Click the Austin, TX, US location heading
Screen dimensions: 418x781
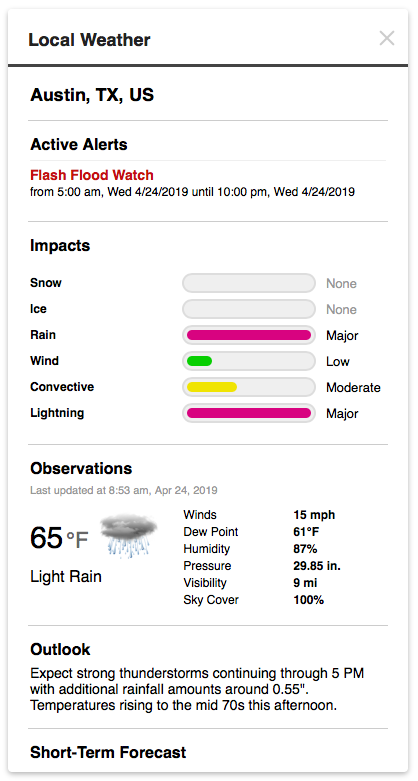[92, 95]
